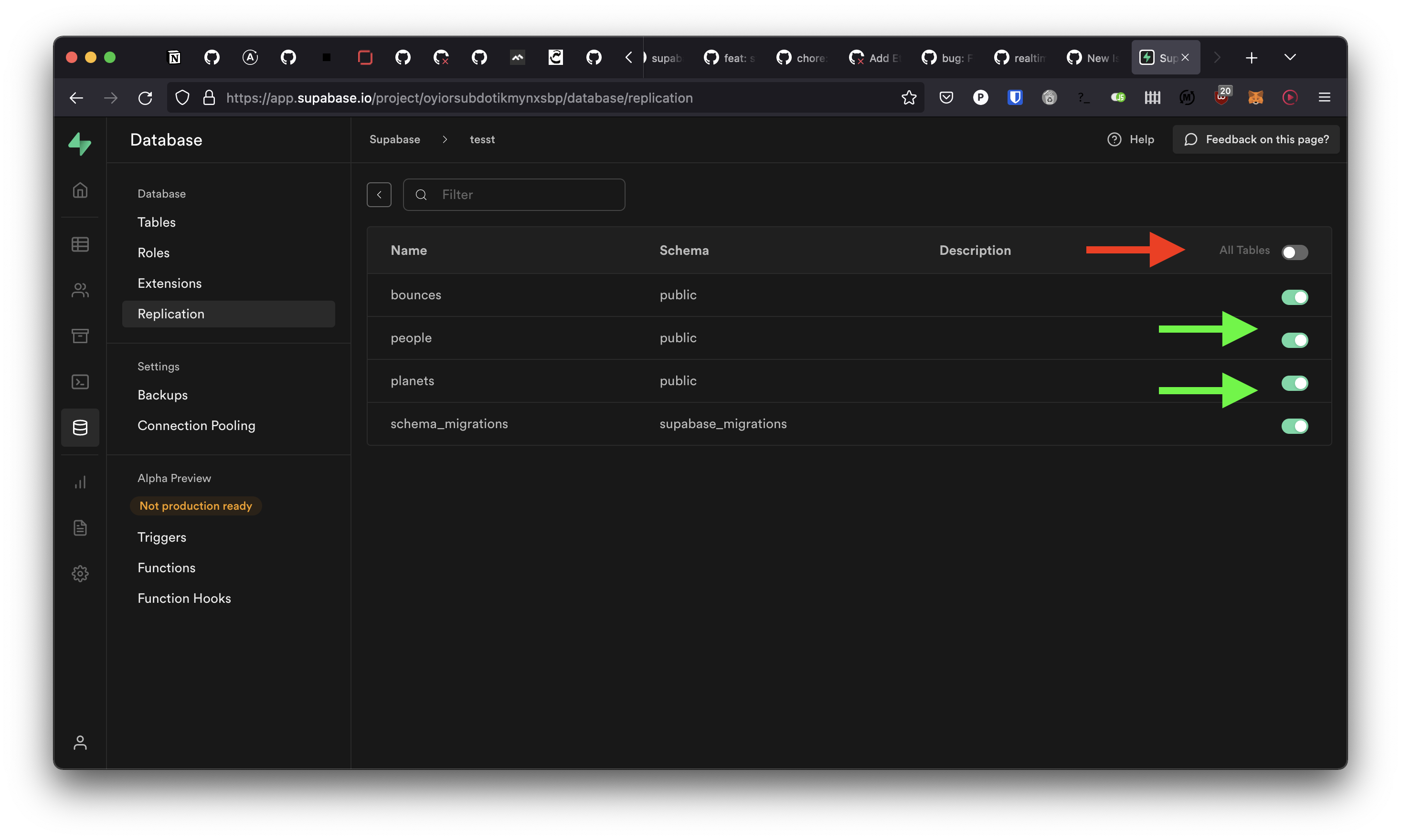1401x840 pixels.
Task: Open the Authentication users icon
Action: [80, 290]
